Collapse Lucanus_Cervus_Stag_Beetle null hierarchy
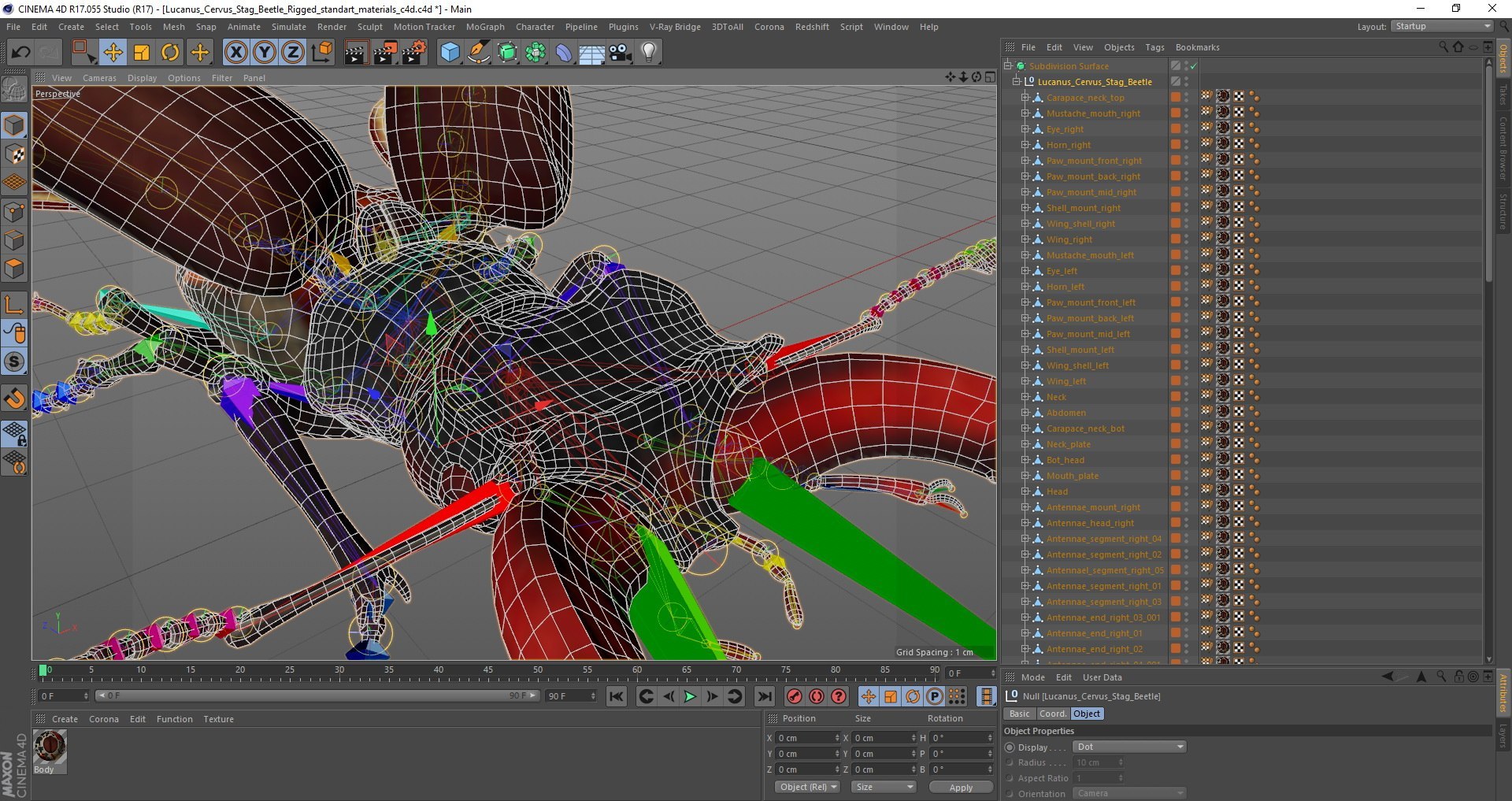Image resolution: width=1512 pixels, height=801 pixels. click(1016, 81)
